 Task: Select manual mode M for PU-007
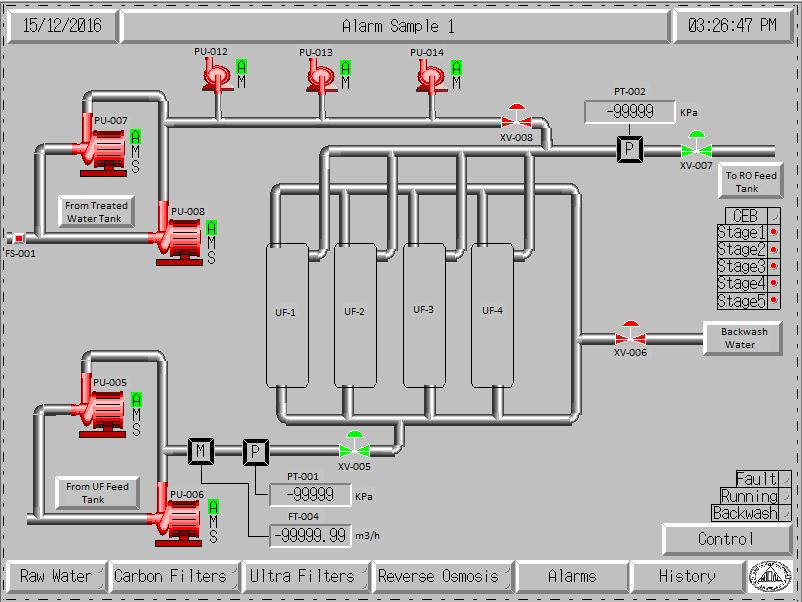click(136, 151)
